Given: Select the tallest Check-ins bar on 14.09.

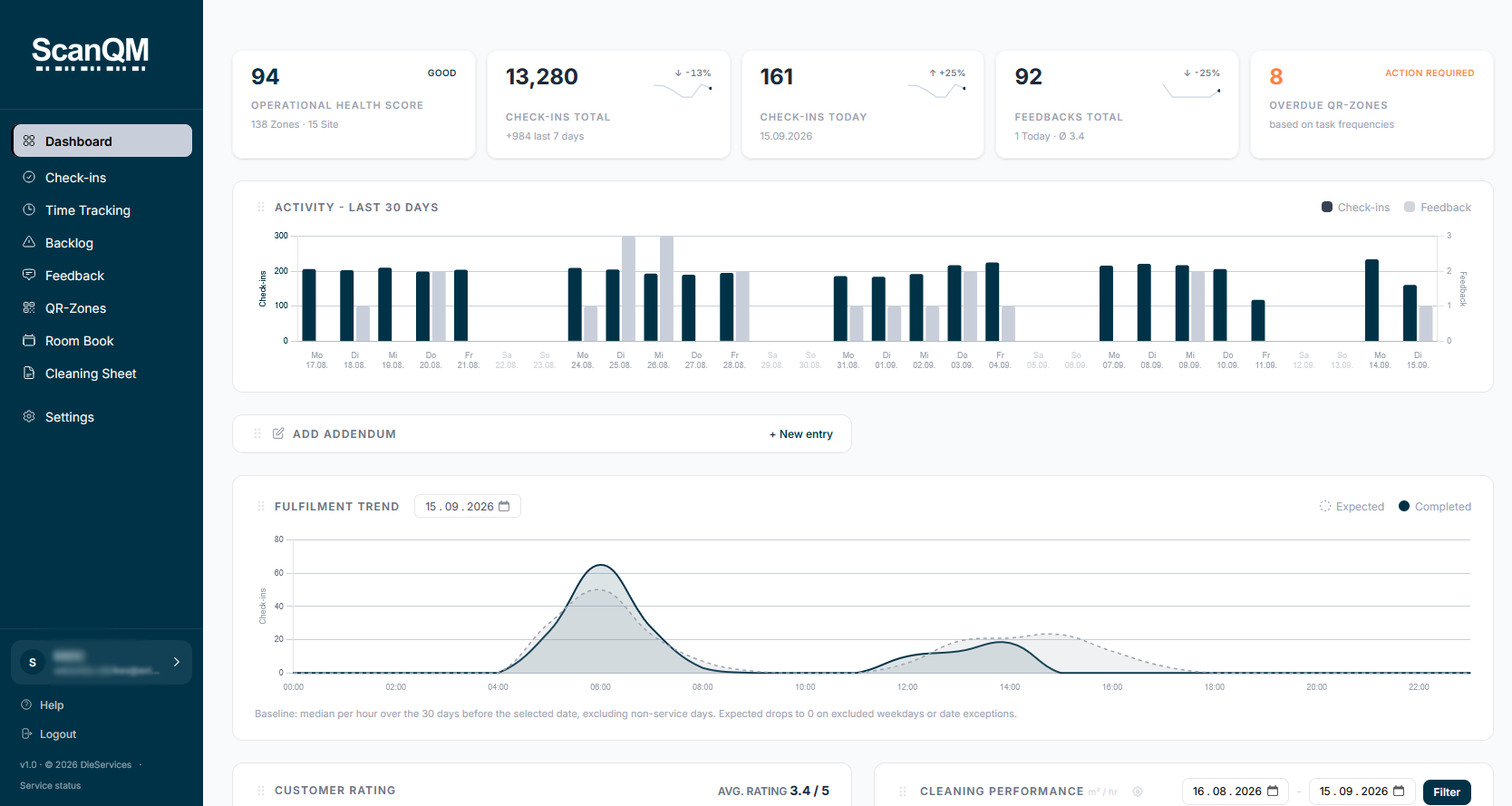Looking at the screenshot, I should pos(1371,300).
